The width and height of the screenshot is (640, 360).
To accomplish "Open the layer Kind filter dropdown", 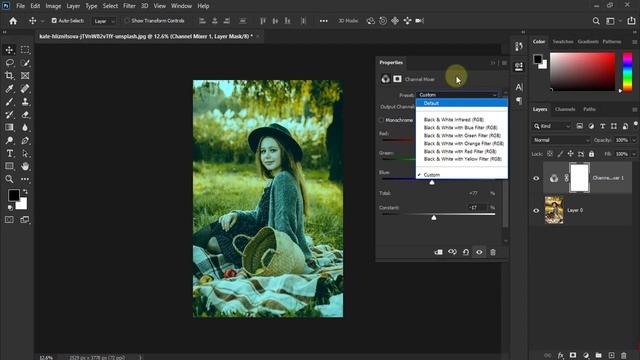I will (x=551, y=127).
